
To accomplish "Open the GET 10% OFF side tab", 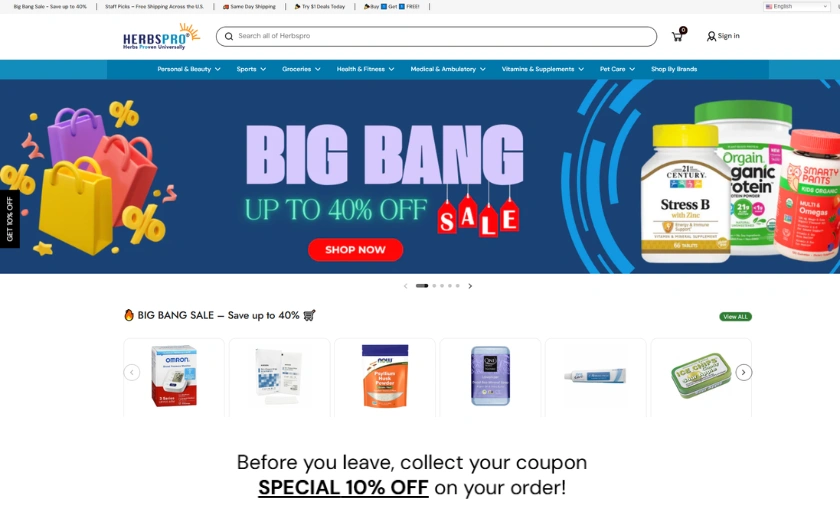I will 10,219.
